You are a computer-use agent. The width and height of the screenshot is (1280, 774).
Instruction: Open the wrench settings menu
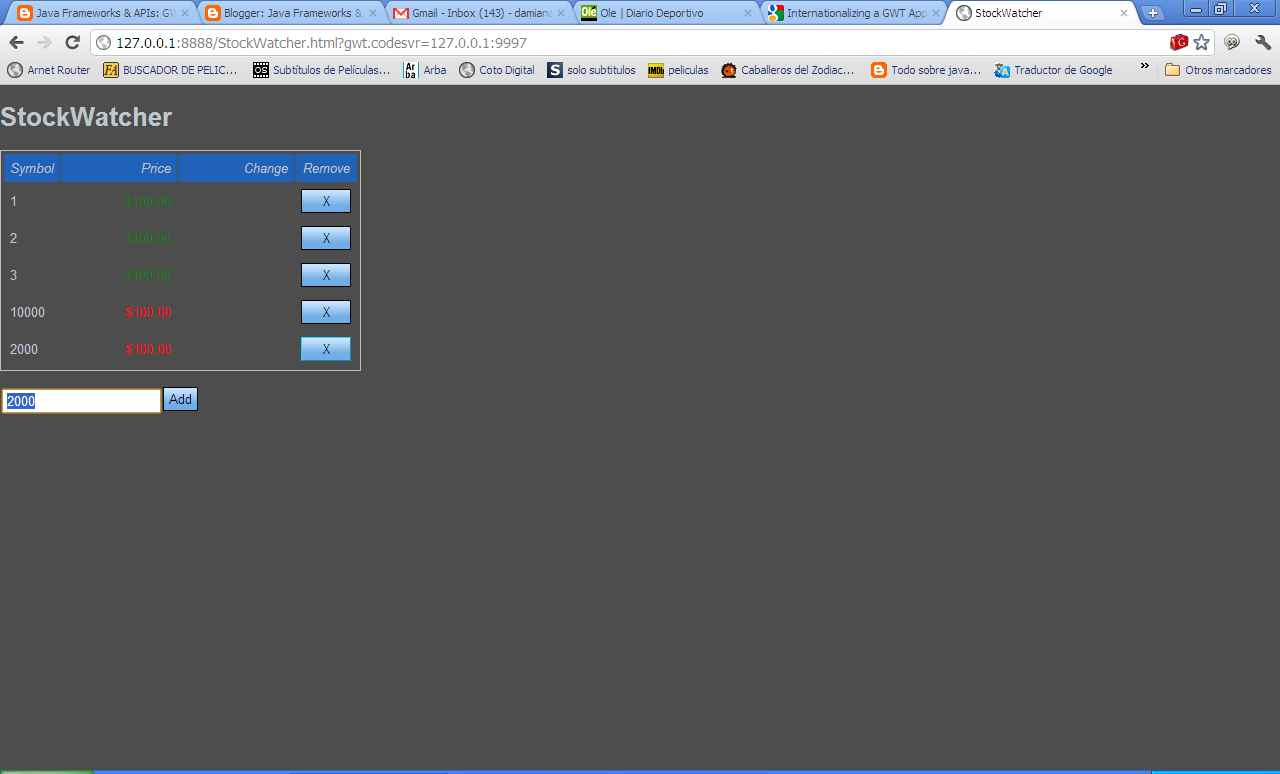[1262, 43]
